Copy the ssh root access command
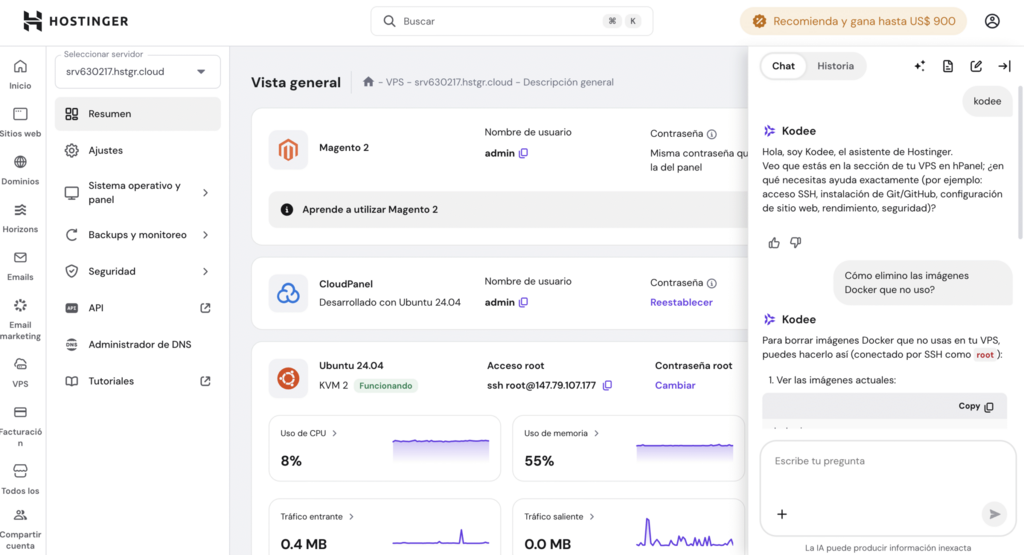The width and height of the screenshot is (1024, 555). (x=607, y=385)
